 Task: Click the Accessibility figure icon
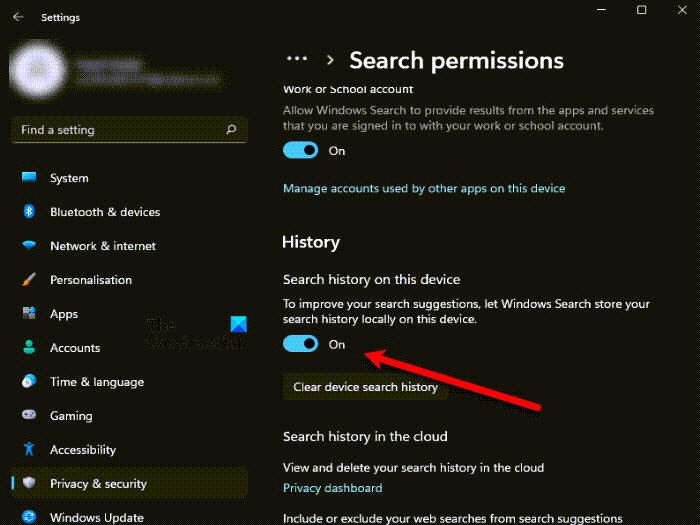coord(29,449)
